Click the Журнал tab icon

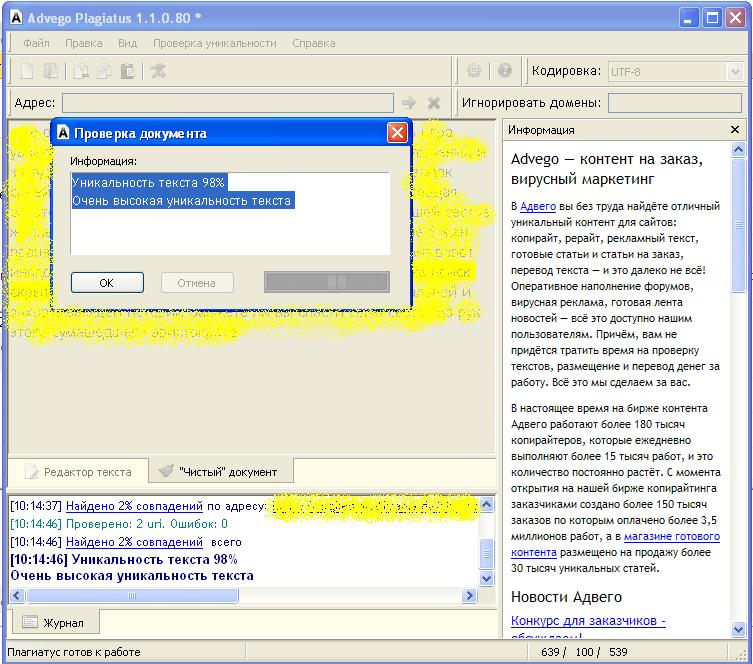(x=30, y=622)
